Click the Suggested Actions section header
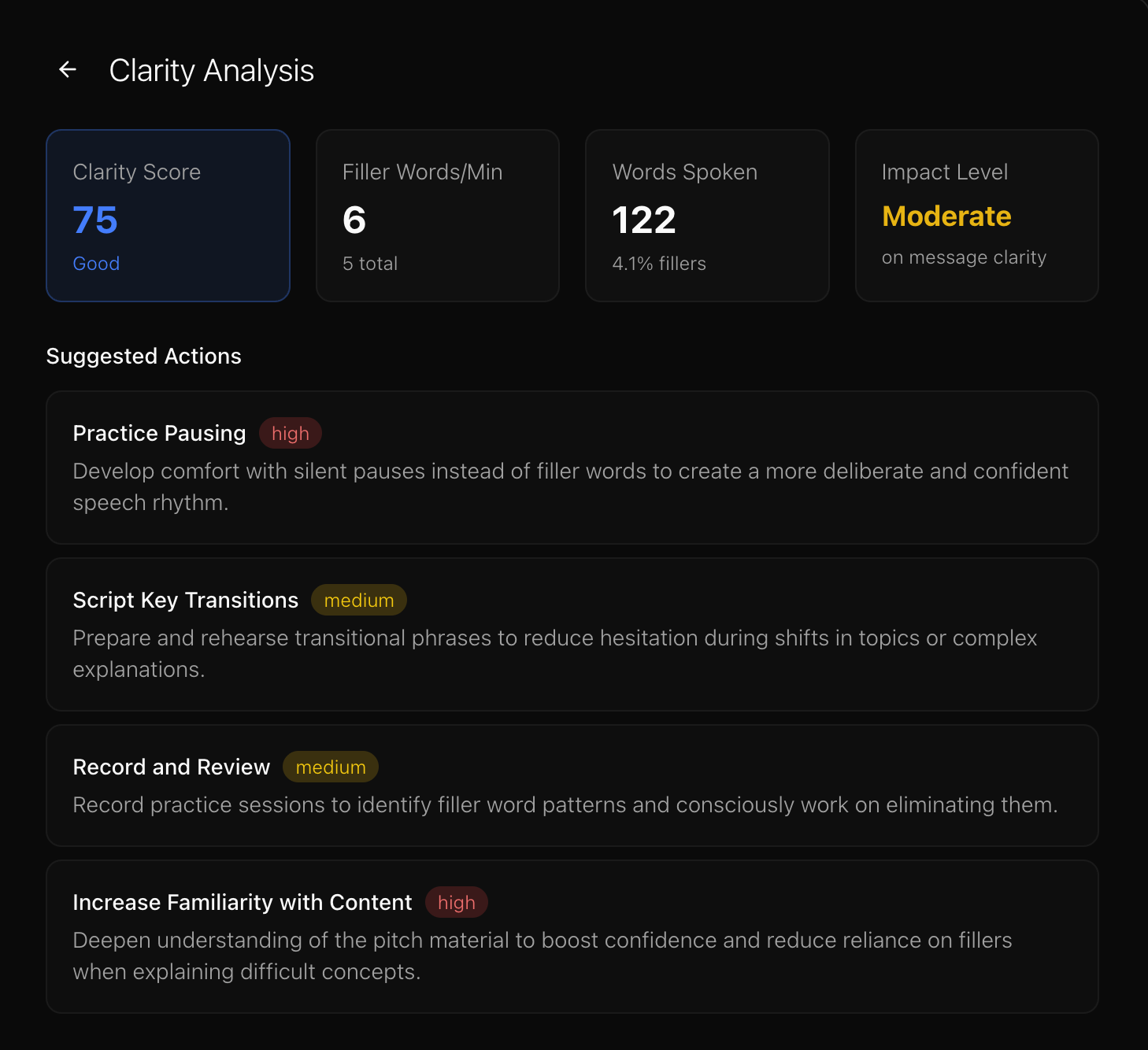This screenshot has width=1148, height=1050. pos(143,356)
